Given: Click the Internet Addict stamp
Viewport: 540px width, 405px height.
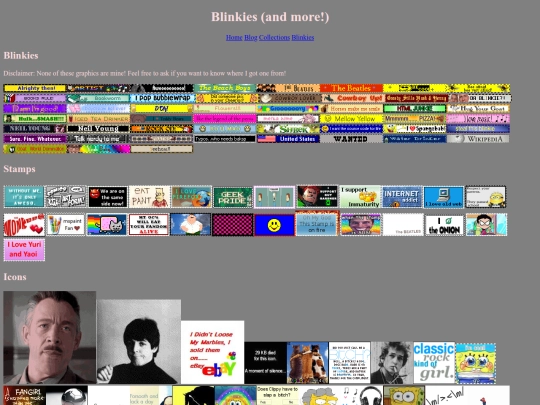Looking at the screenshot, I should [x=402, y=197].
